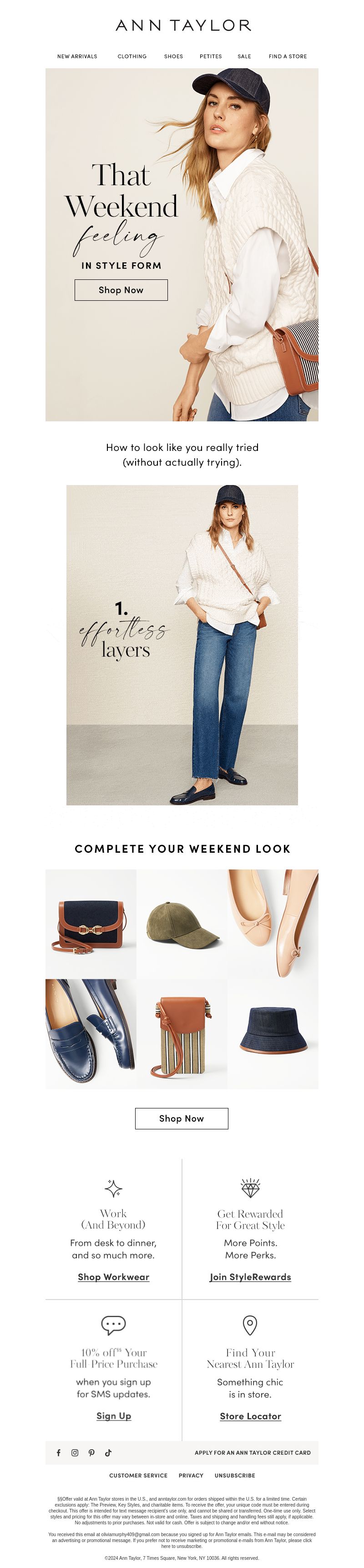The width and height of the screenshot is (364, 1568).
Task: View the navy penny loafers product
Action: pyautogui.click(x=91, y=1033)
